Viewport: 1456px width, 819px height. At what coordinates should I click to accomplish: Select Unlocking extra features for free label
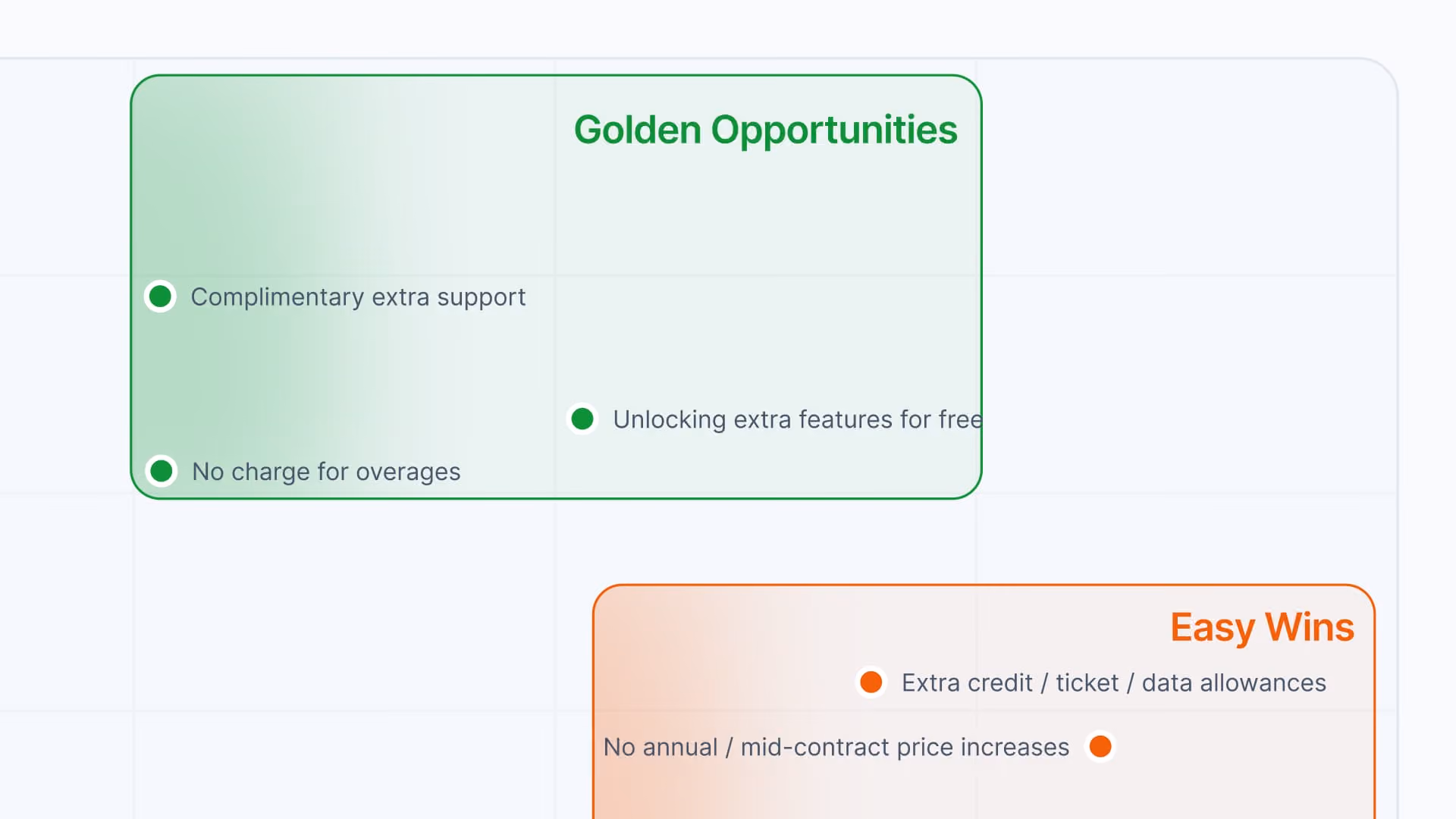(798, 419)
